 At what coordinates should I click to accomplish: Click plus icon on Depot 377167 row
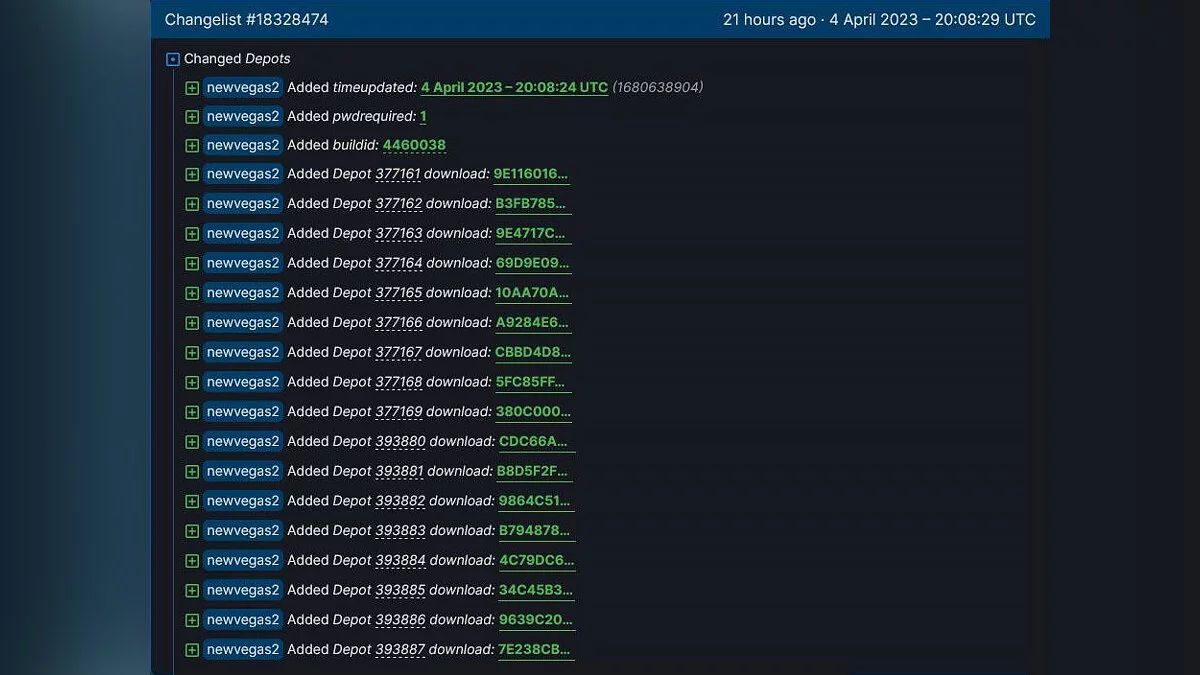pyautogui.click(x=192, y=353)
